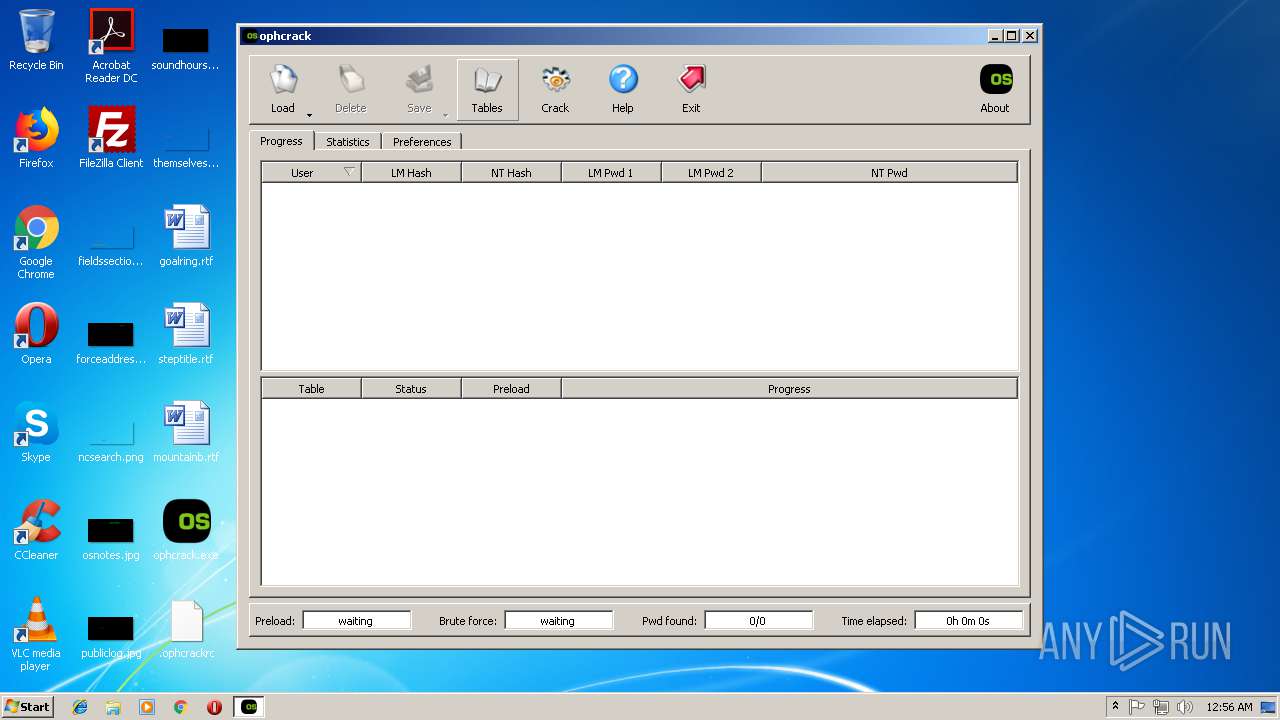1280x720 pixels.
Task: Select the Recycle Bin desktop icon
Action: coord(36,40)
